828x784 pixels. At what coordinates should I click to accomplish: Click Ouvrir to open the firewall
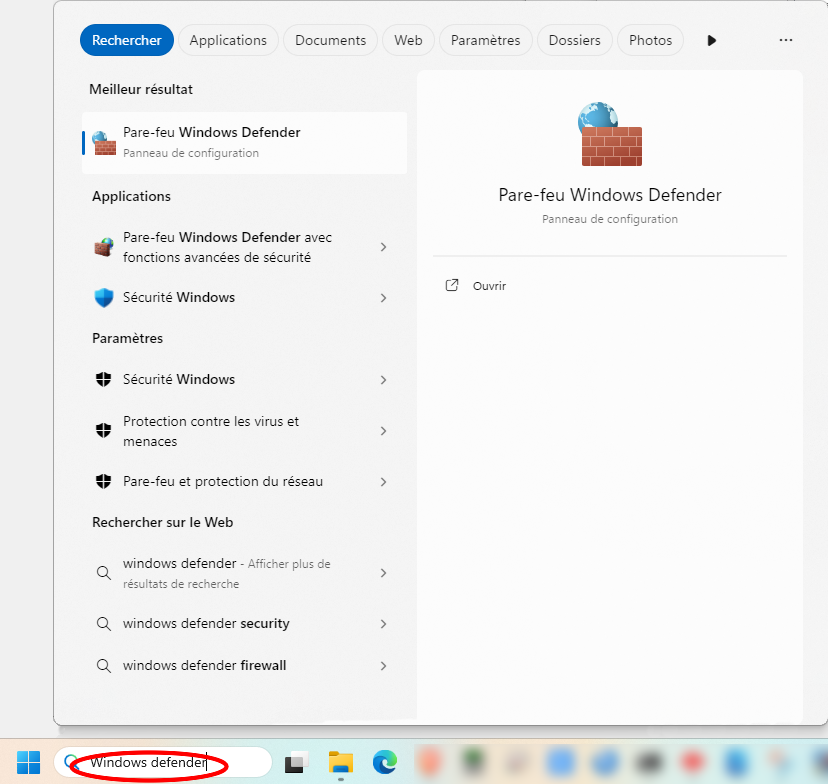pos(489,286)
